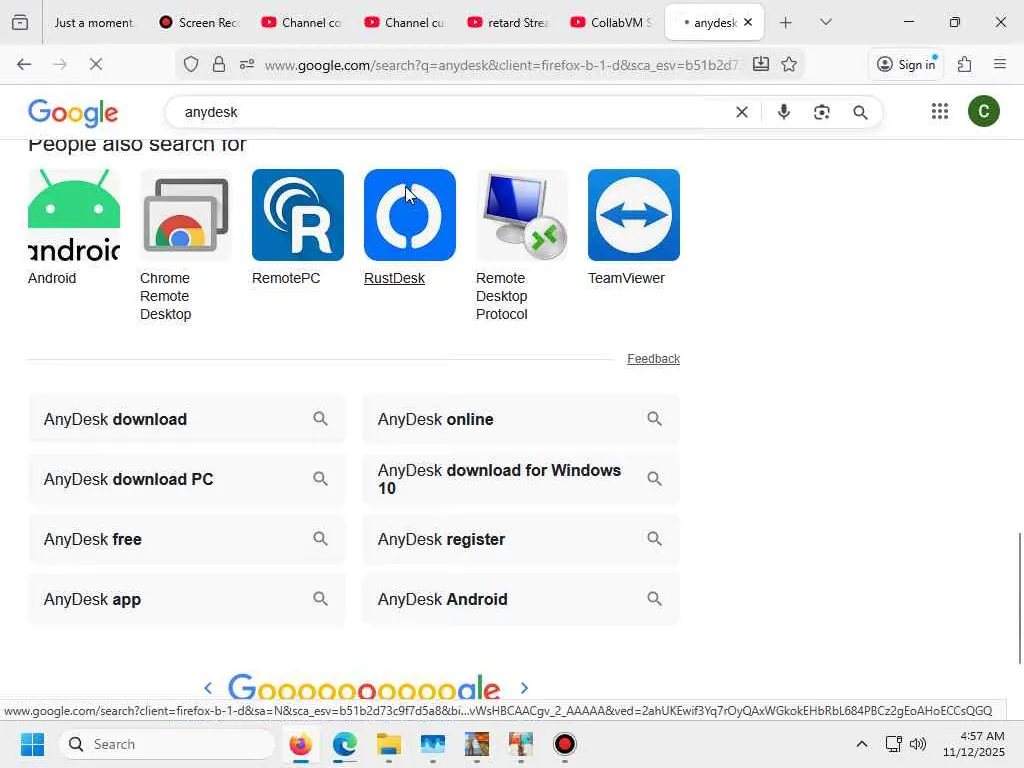Switch to Just a moment tab
Screen dimensions: 1024x768
coord(93,22)
